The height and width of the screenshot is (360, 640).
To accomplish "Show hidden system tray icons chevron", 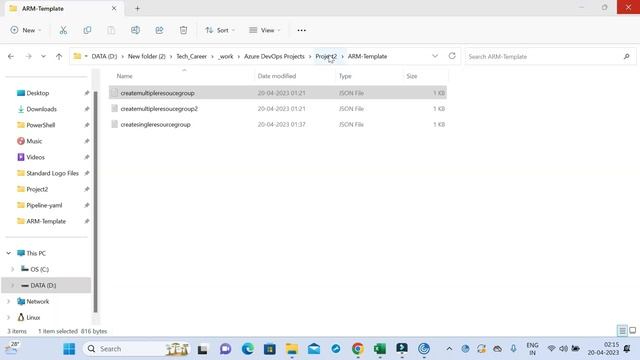I will 449,349.
